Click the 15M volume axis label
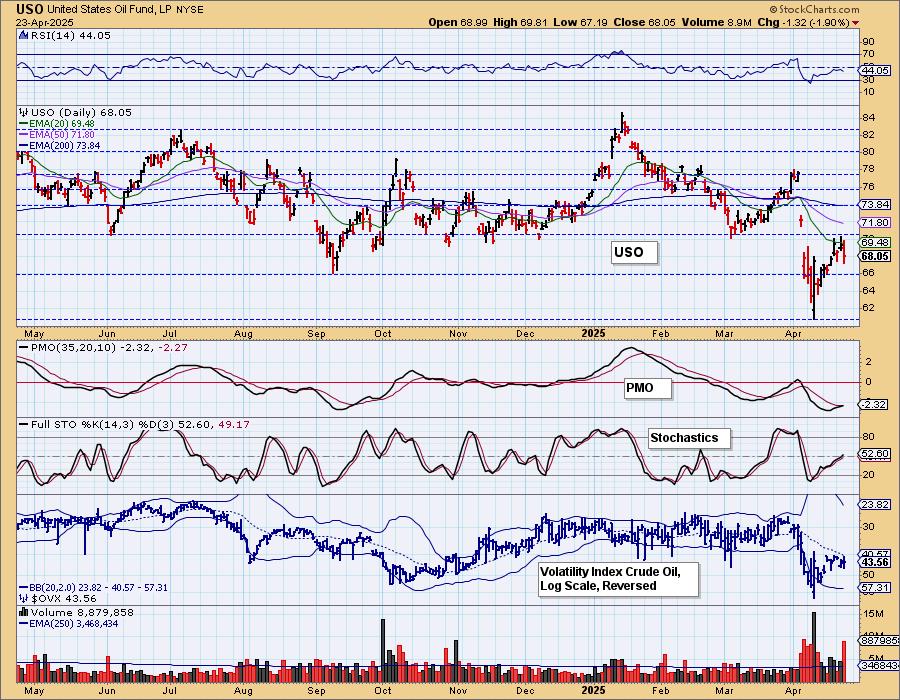This screenshot has width=900, height=700. [872, 614]
